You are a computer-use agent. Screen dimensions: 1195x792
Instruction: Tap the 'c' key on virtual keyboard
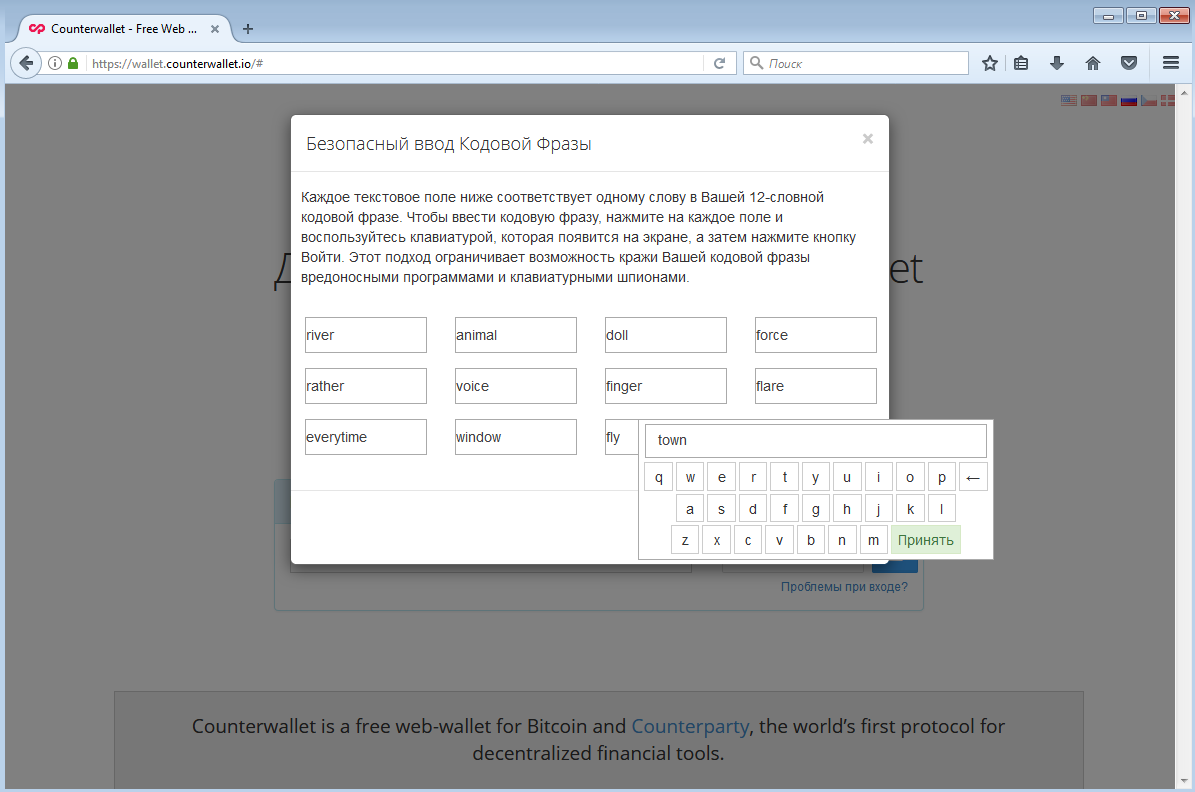point(748,540)
